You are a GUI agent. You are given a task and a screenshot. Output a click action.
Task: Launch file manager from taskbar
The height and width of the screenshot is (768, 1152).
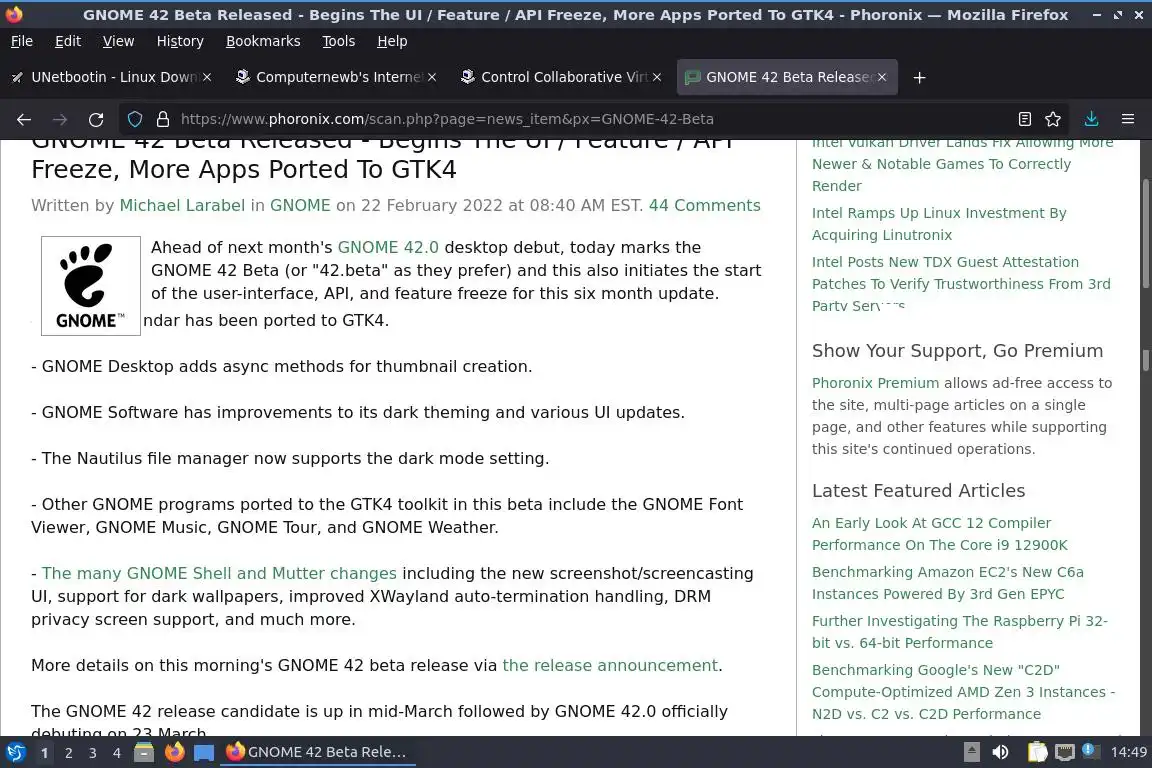pyautogui.click(x=144, y=753)
